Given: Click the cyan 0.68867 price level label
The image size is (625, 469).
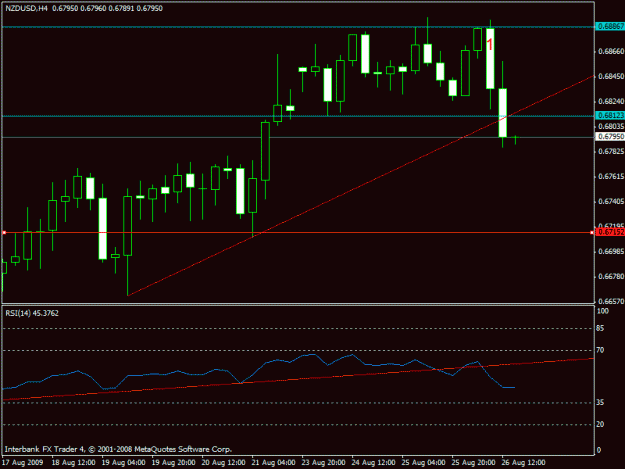Looking at the screenshot, I should point(610,26).
